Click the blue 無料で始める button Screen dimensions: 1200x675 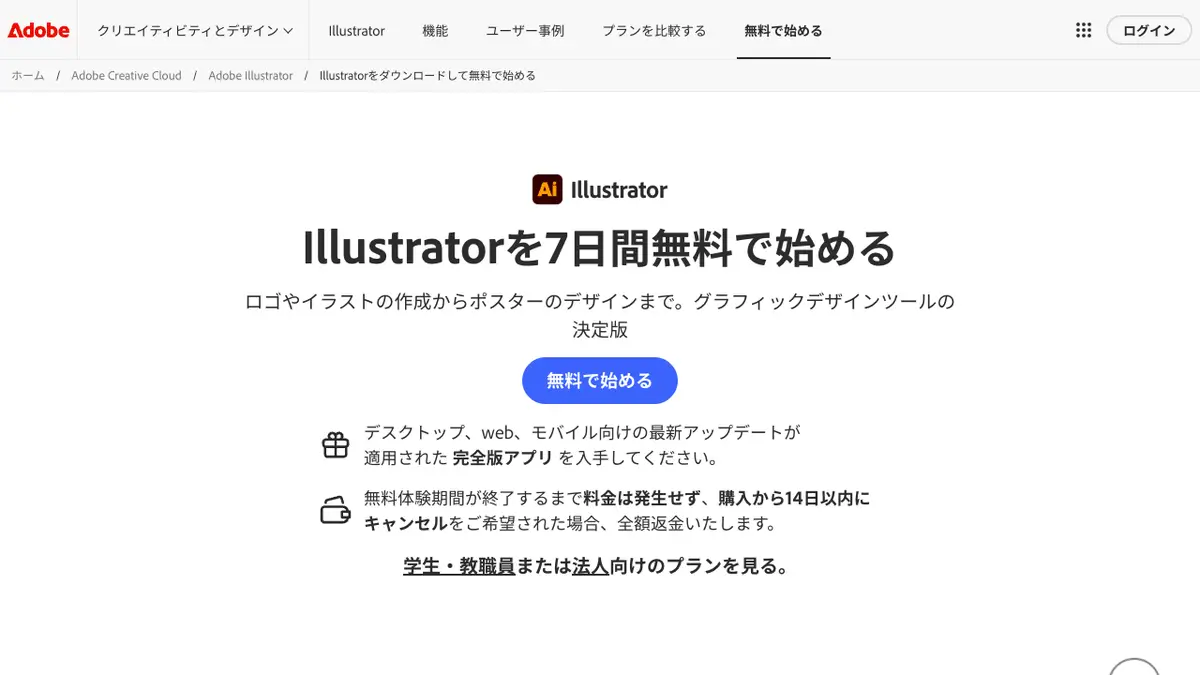(600, 381)
